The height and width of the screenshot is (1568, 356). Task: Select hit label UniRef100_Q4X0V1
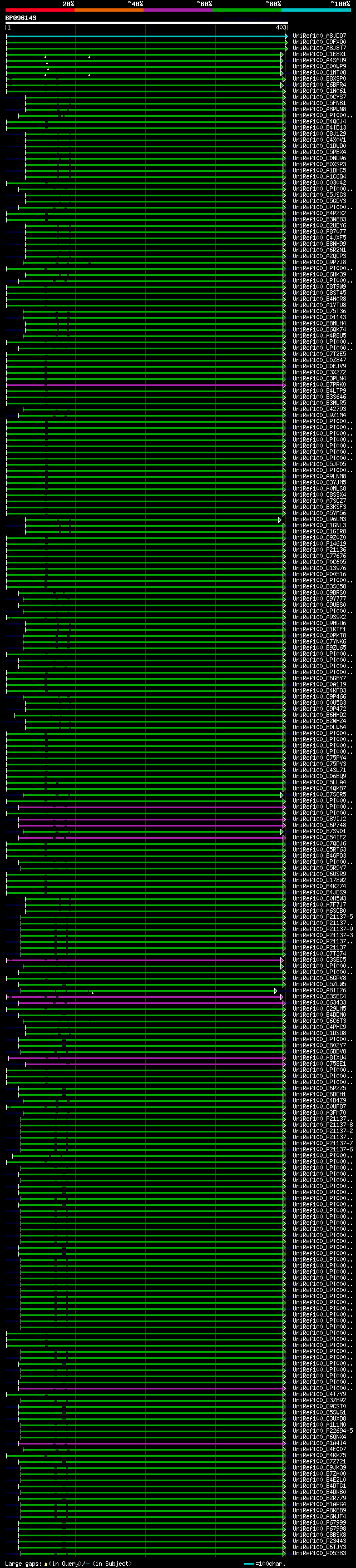319,140
